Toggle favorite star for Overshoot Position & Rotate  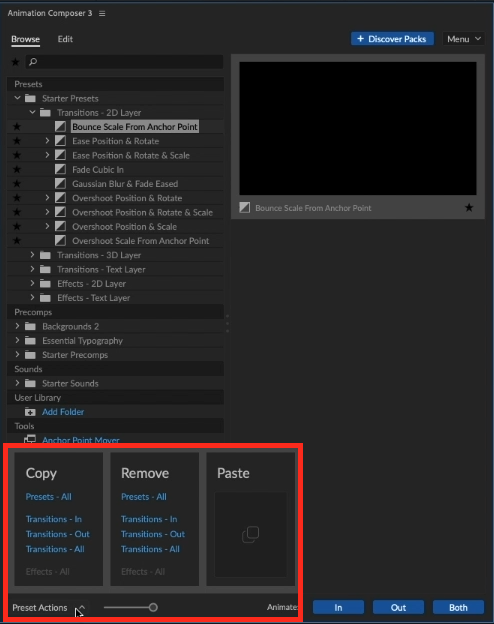[17, 198]
